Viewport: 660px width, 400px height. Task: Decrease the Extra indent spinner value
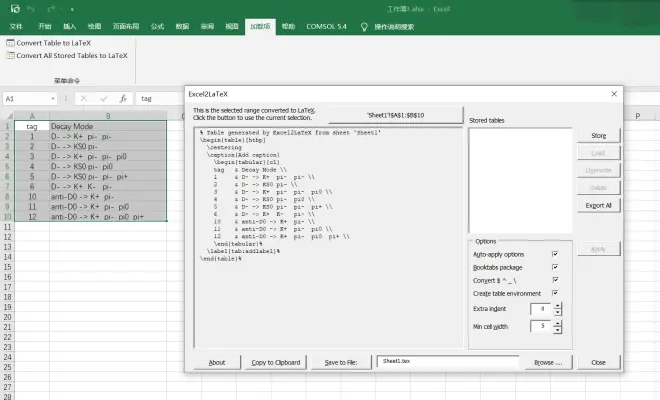pyautogui.click(x=558, y=312)
